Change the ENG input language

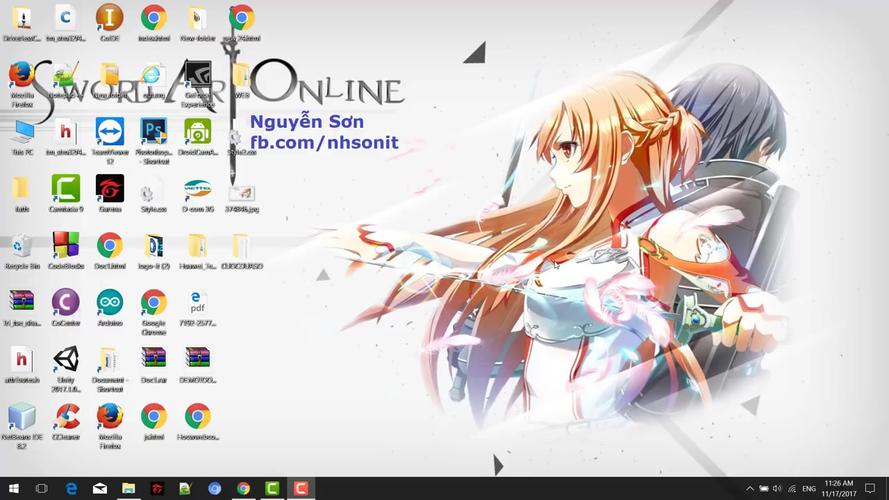tap(809, 488)
